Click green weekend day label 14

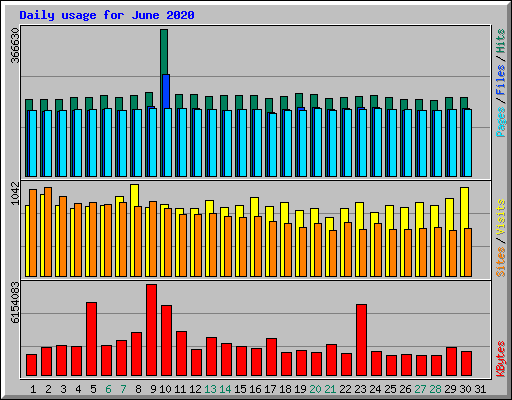click(x=225, y=389)
